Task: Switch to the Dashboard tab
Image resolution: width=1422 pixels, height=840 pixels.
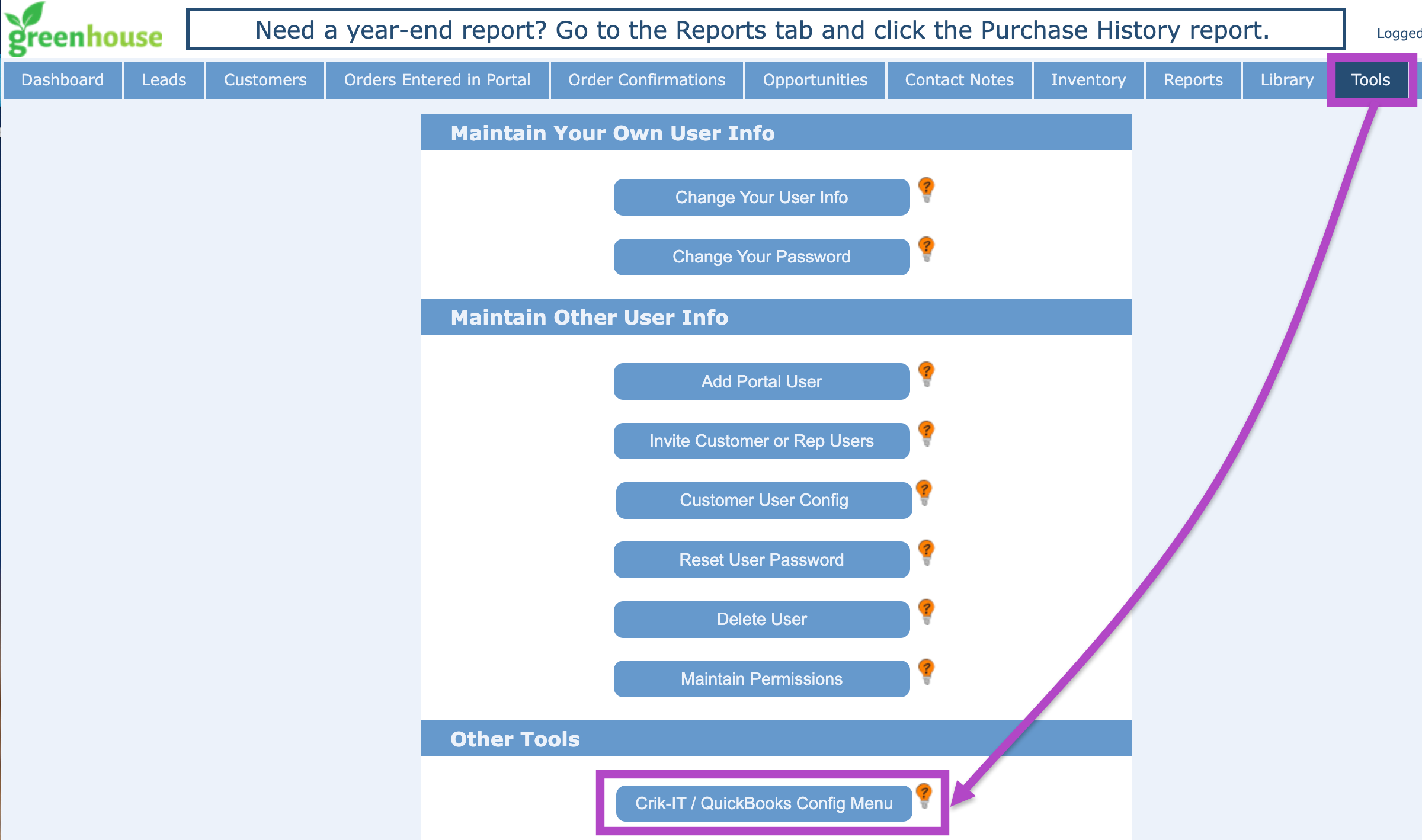Action: click(x=63, y=80)
